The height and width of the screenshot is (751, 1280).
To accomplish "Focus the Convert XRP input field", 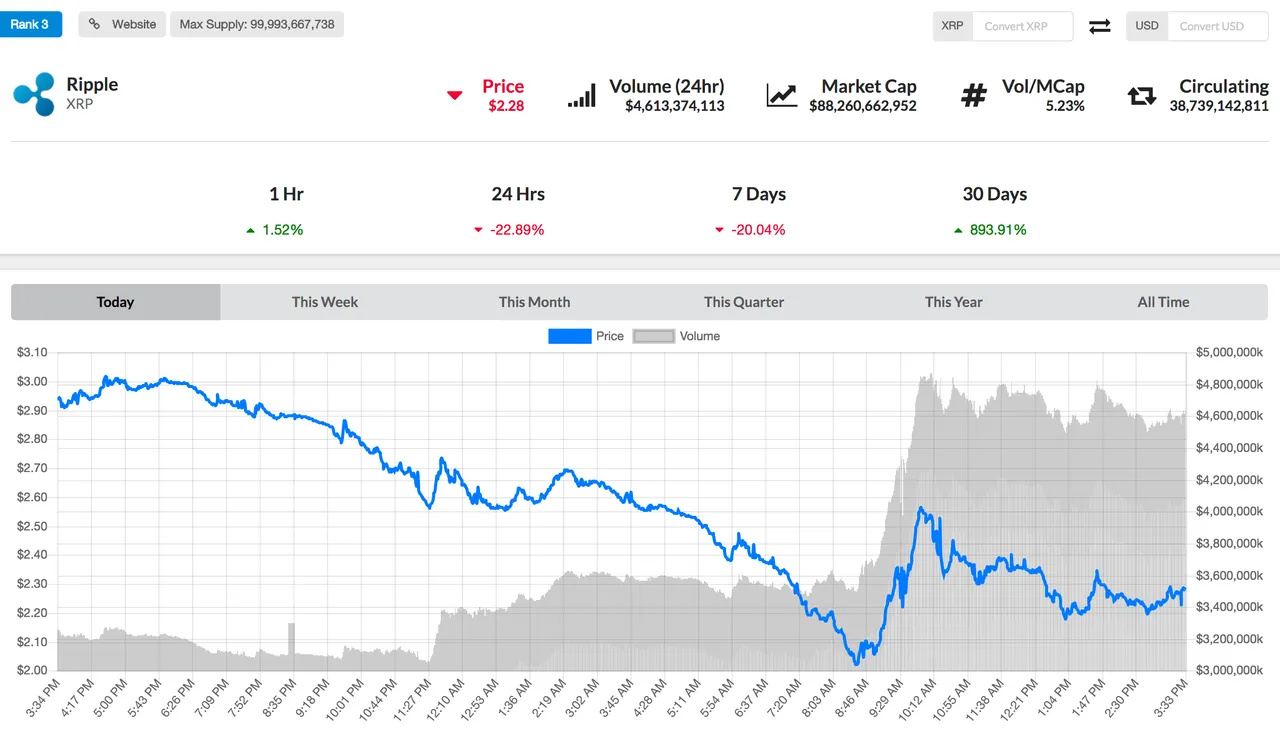I will [1022, 26].
